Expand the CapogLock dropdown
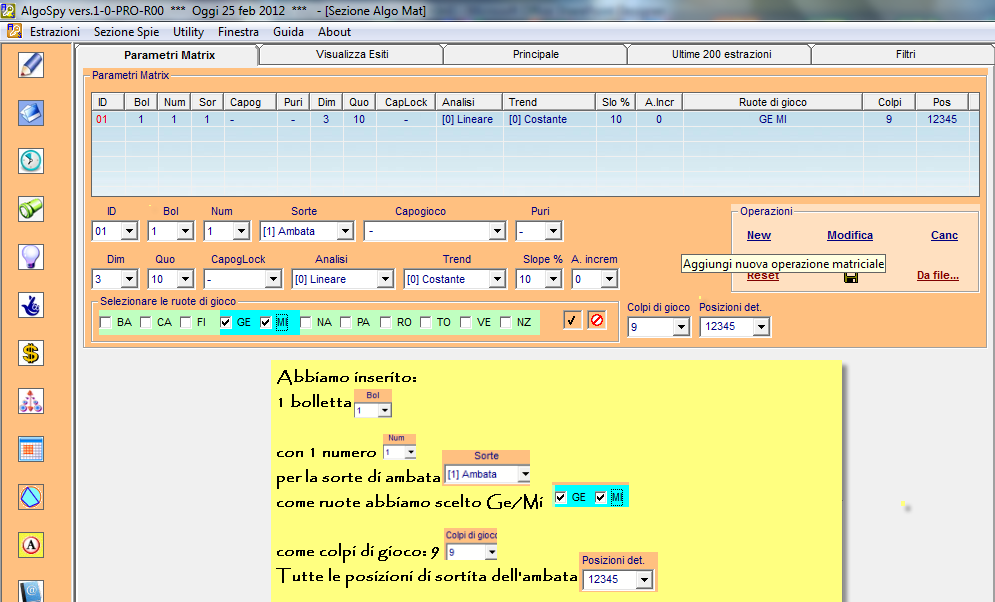Screen dimensions: 995x602 coord(273,279)
